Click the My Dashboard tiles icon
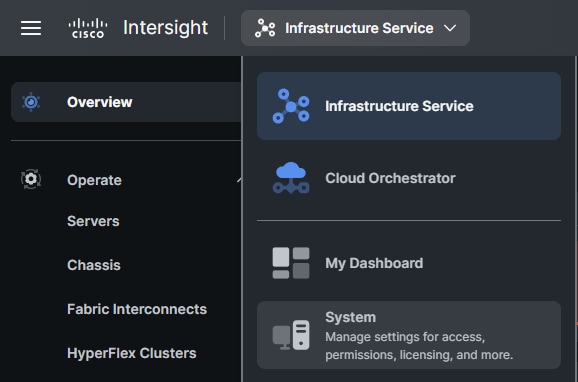578x382 pixels. coord(291,263)
